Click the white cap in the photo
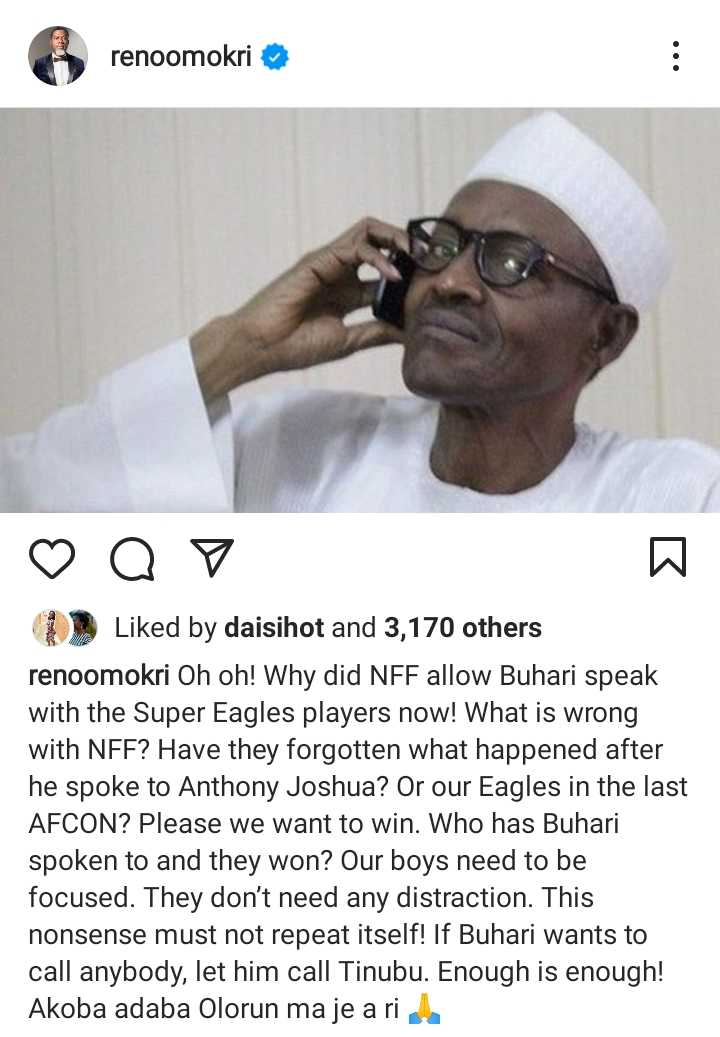Image resolution: width=720 pixels, height=1037 pixels. point(575,198)
